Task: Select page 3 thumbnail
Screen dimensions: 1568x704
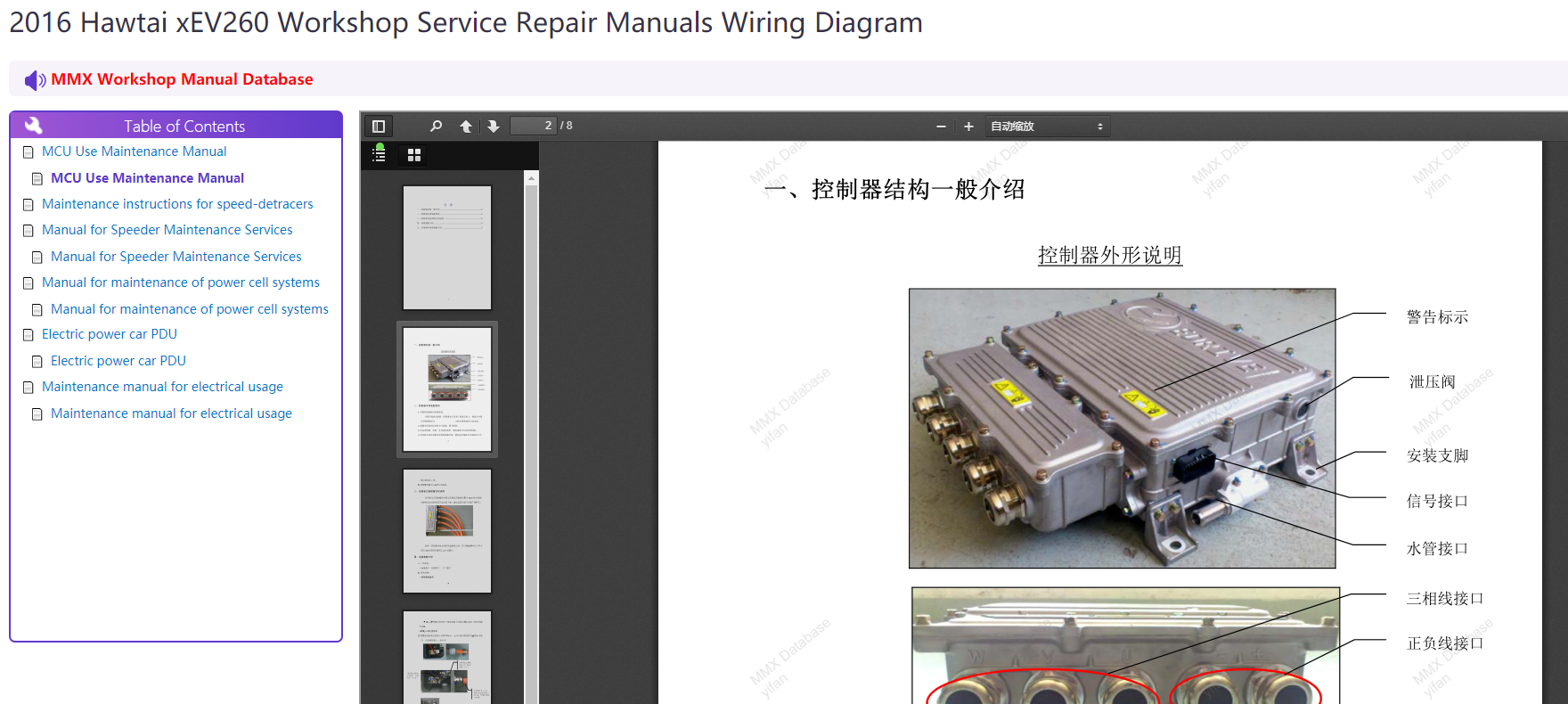Action: point(447,531)
